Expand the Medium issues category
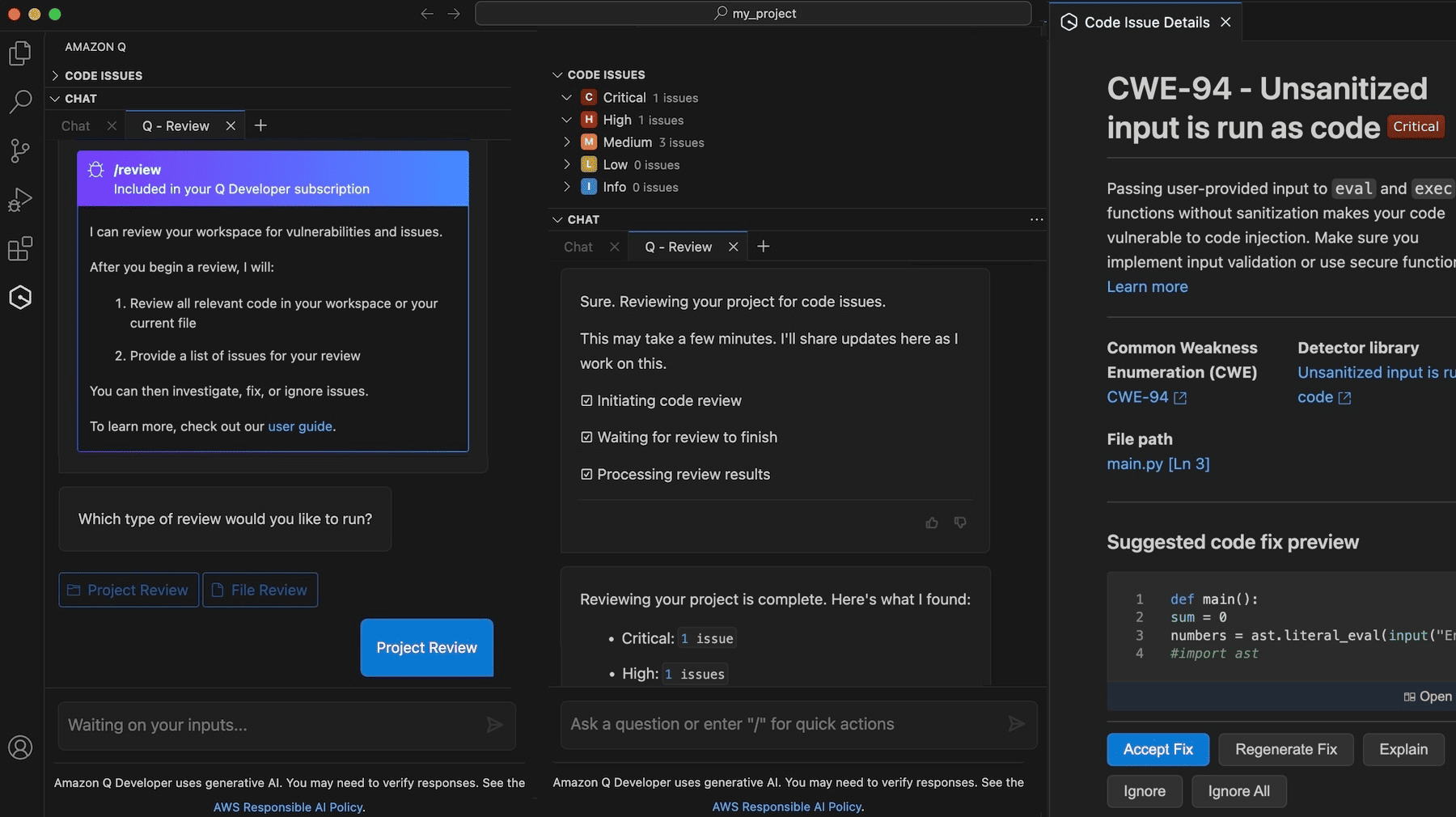Image resolution: width=1456 pixels, height=817 pixels. coord(566,142)
